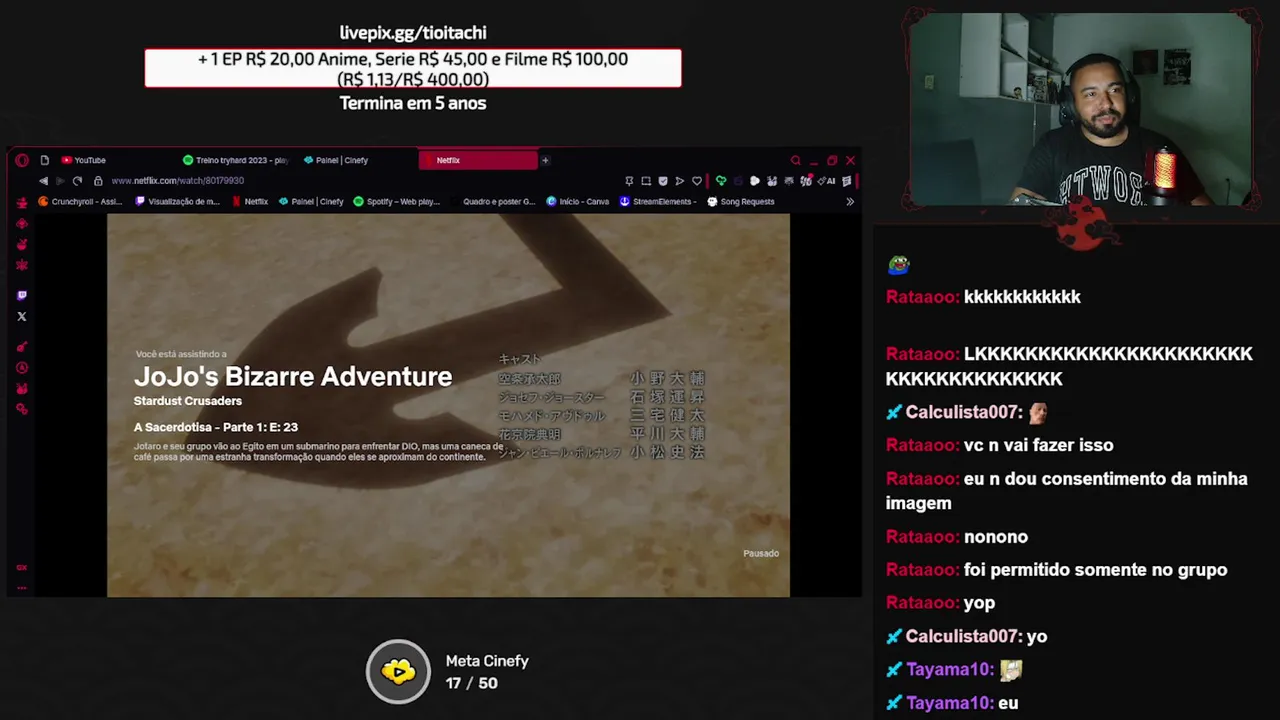Open the Início - Canva bookmark

[578, 201]
